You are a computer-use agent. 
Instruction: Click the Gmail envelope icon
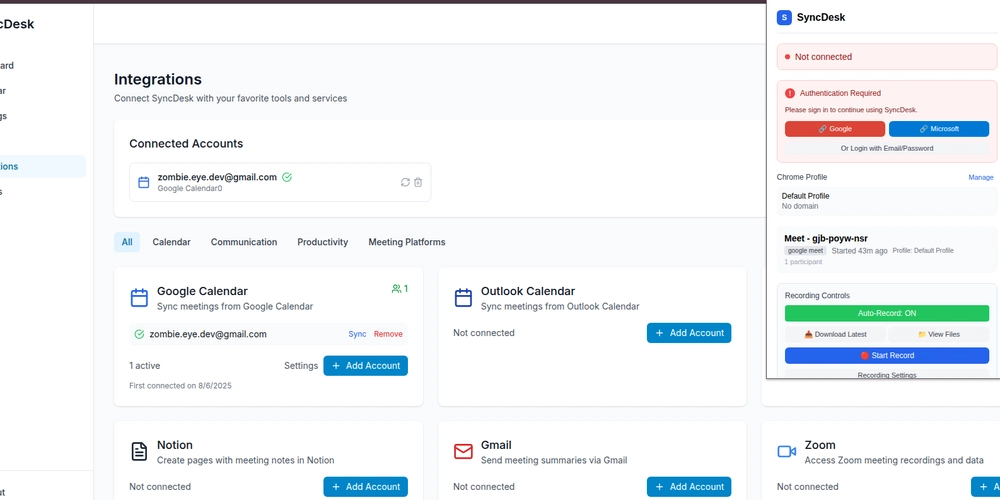click(463, 452)
